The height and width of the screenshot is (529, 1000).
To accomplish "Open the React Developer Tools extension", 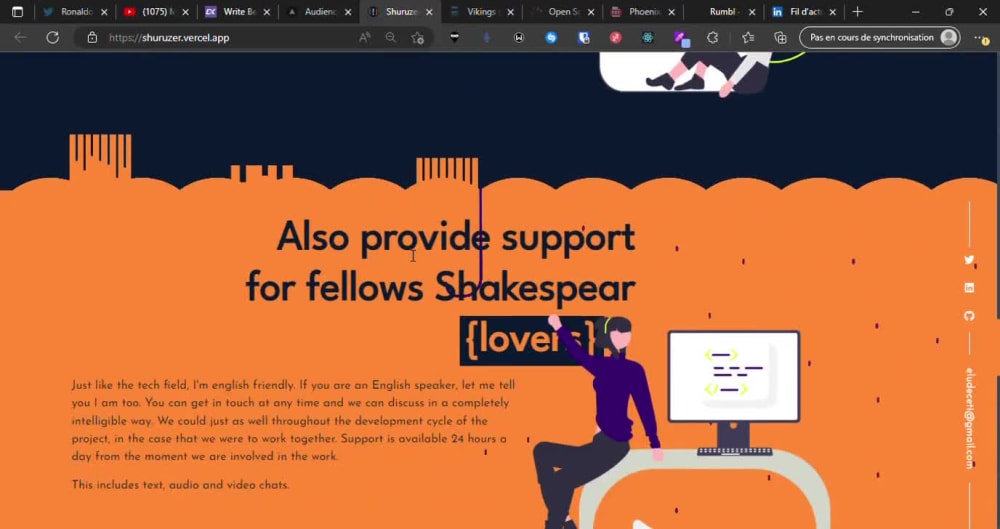I will (x=648, y=38).
